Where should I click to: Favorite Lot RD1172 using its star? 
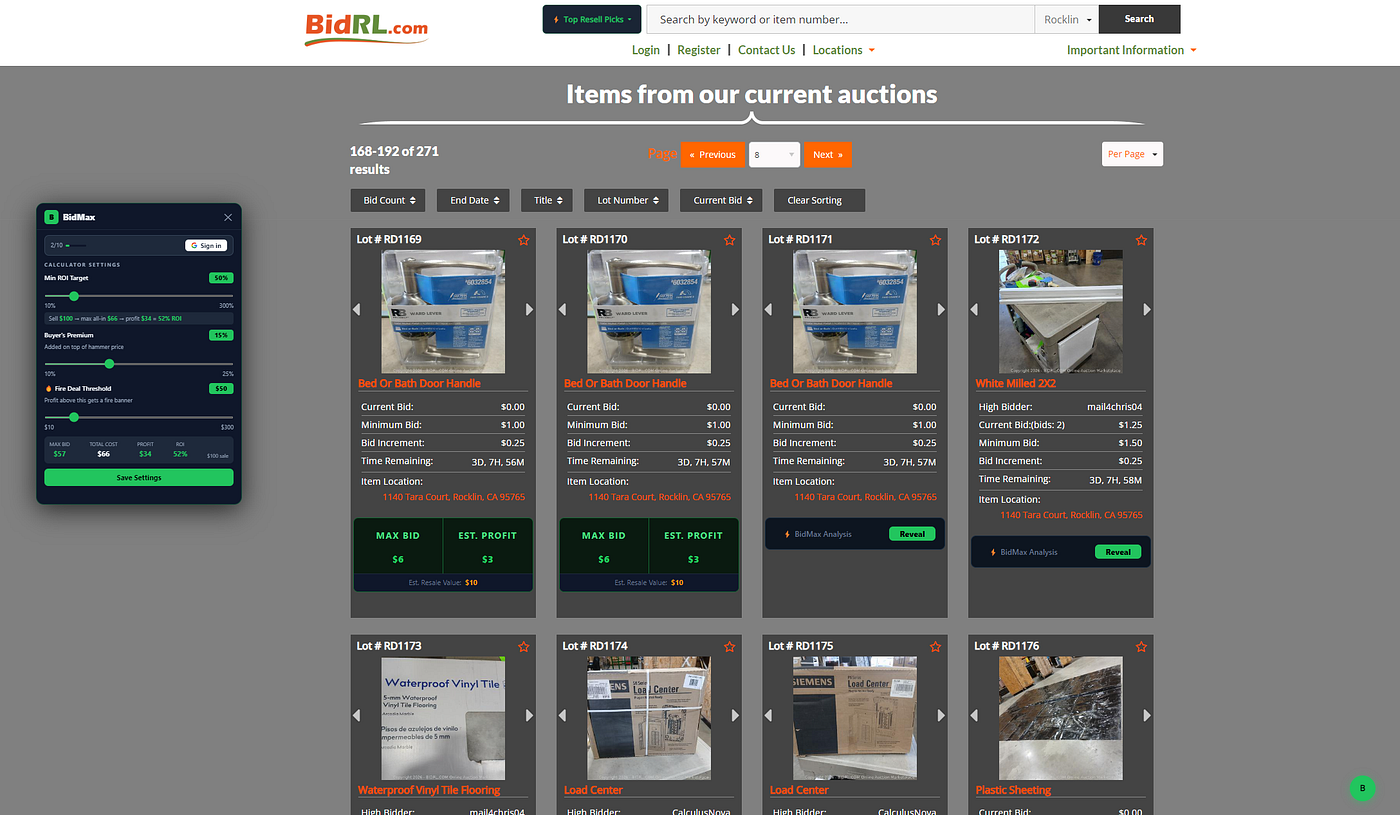[x=1141, y=240]
